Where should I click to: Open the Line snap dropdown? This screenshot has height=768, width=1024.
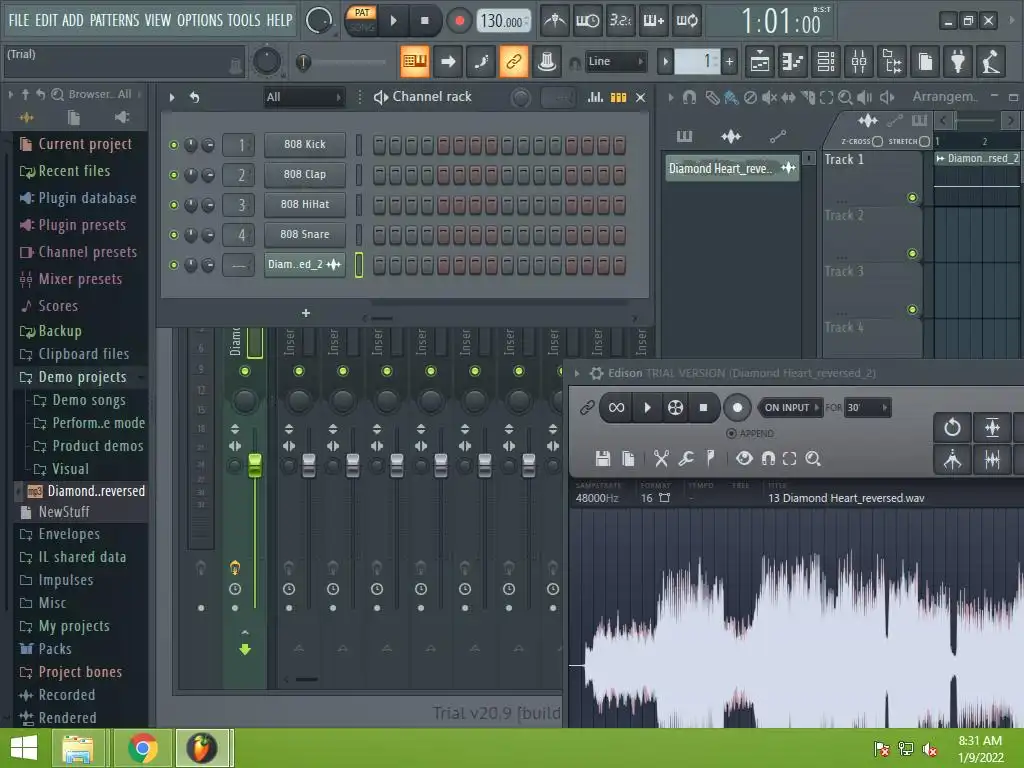[x=615, y=61]
